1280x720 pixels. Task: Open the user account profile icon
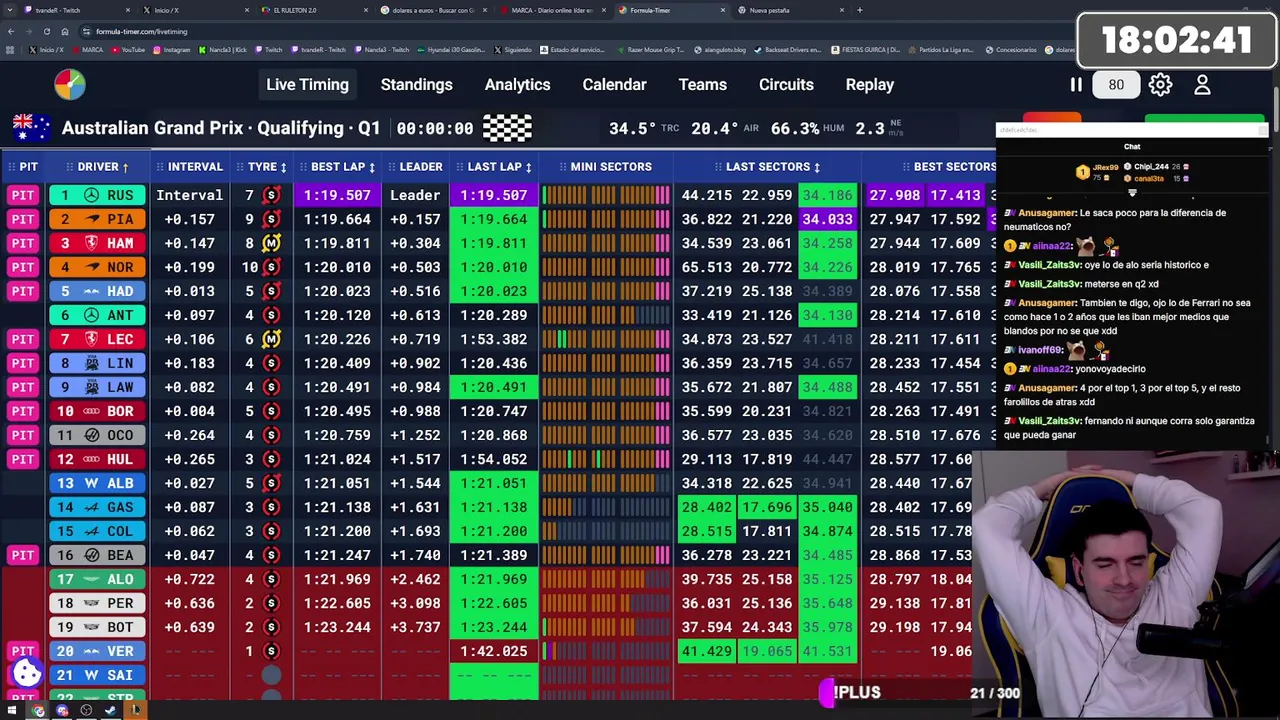[x=1202, y=85]
